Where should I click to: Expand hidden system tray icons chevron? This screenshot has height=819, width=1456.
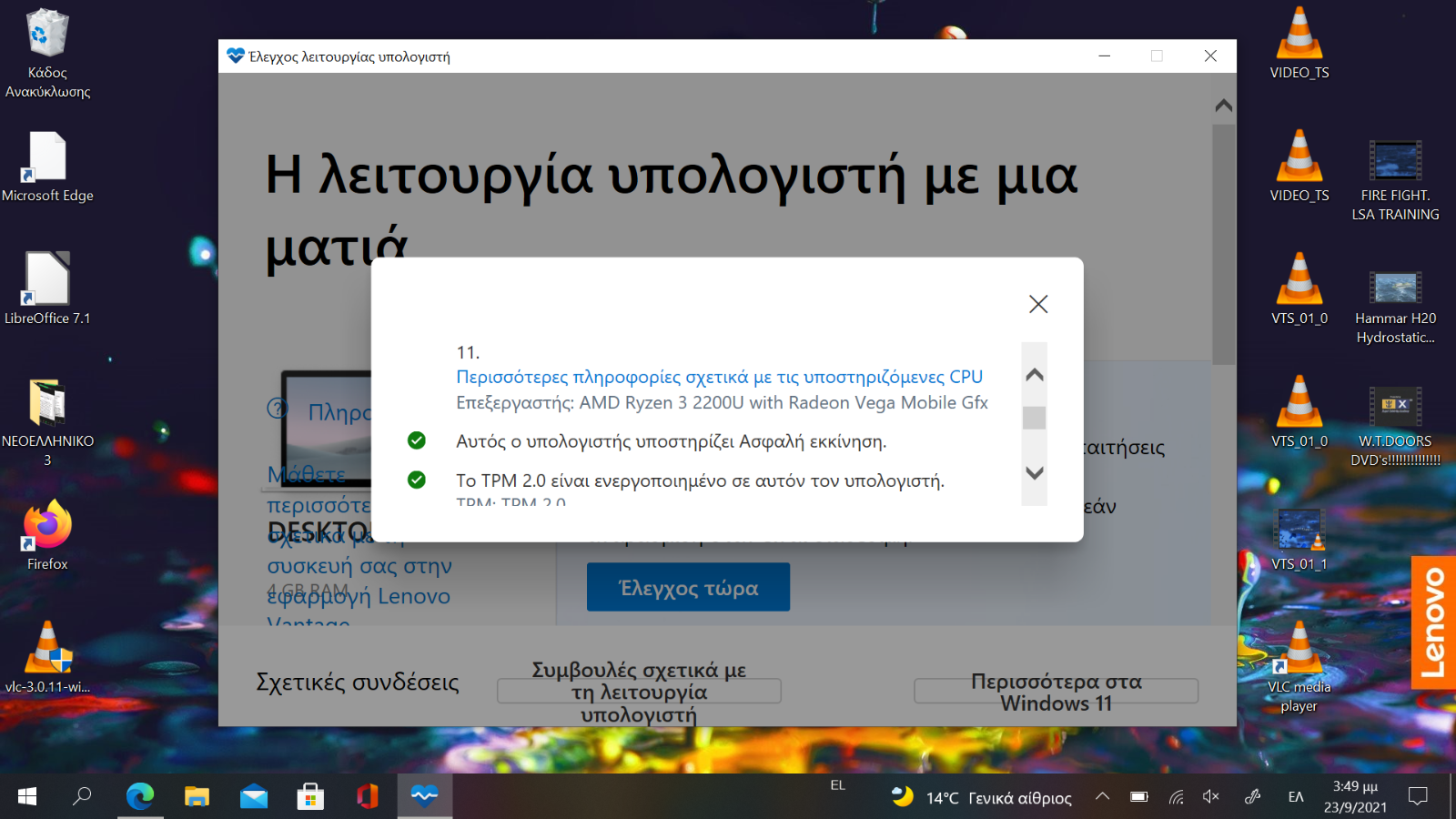click(x=1102, y=796)
